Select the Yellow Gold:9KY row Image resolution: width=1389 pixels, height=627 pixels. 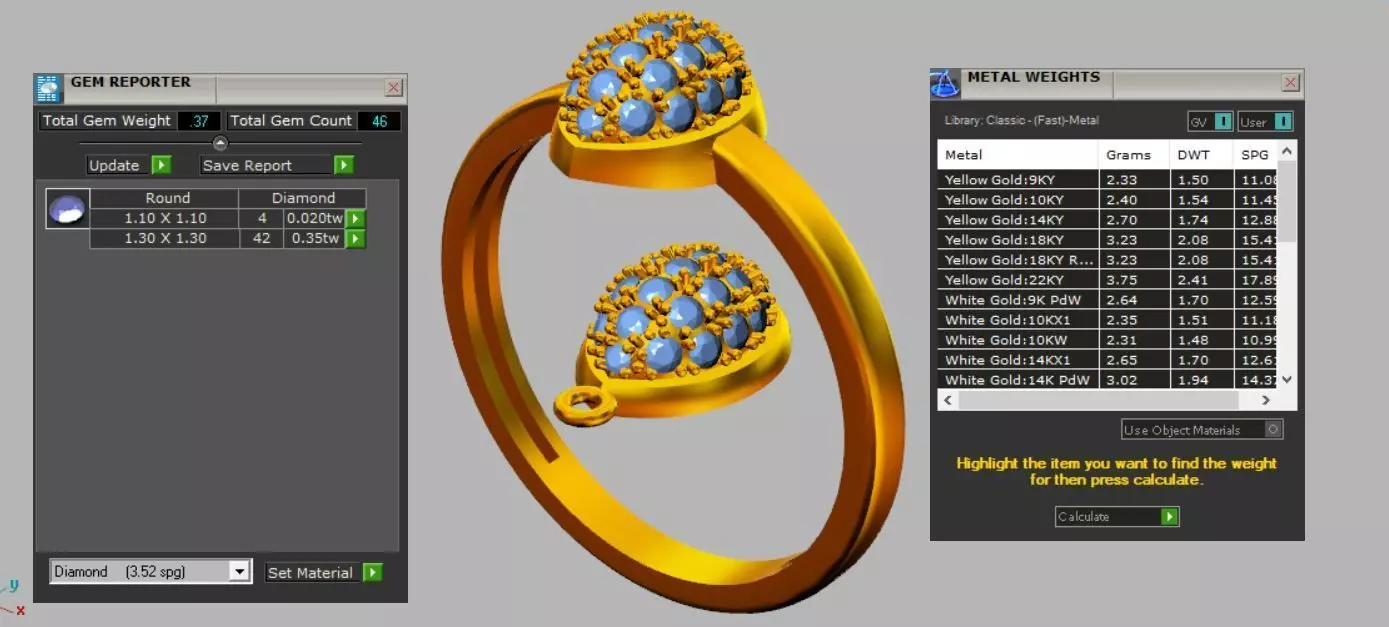pyautogui.click(x=1108, y=180)
